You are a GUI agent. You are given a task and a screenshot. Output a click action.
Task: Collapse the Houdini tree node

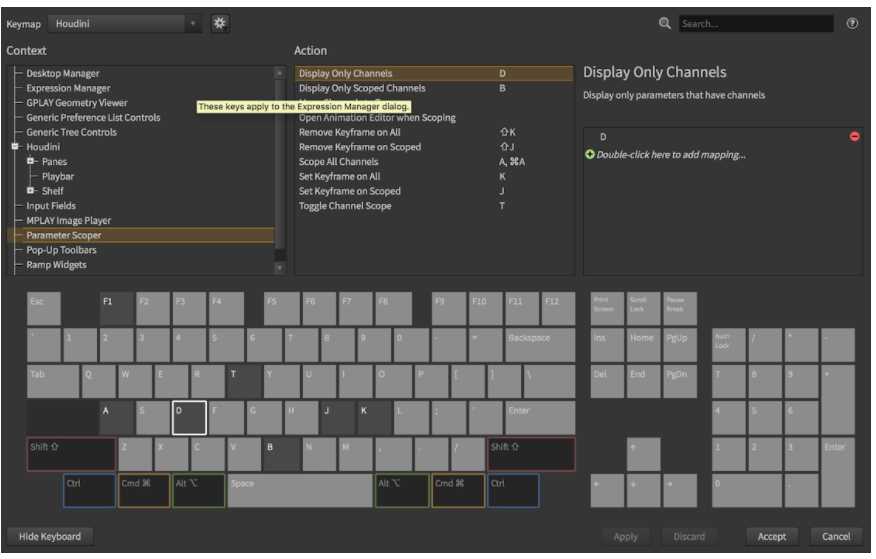15,146
